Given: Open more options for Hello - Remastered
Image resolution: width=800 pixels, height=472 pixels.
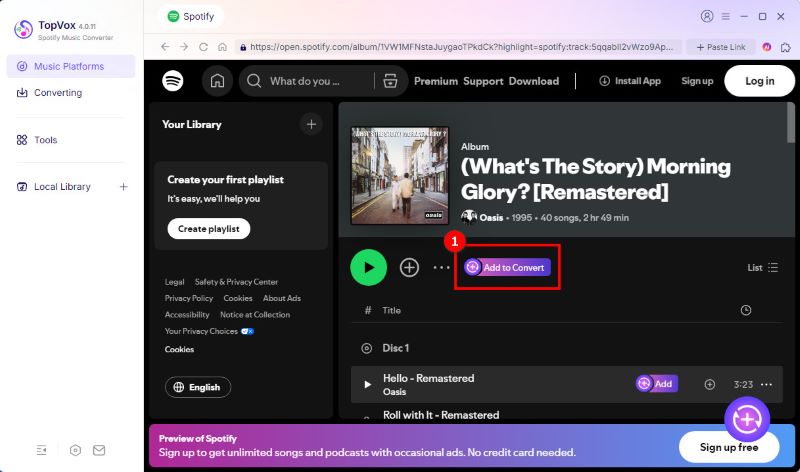Looking at the screenshot, I should tap(766, 384).
